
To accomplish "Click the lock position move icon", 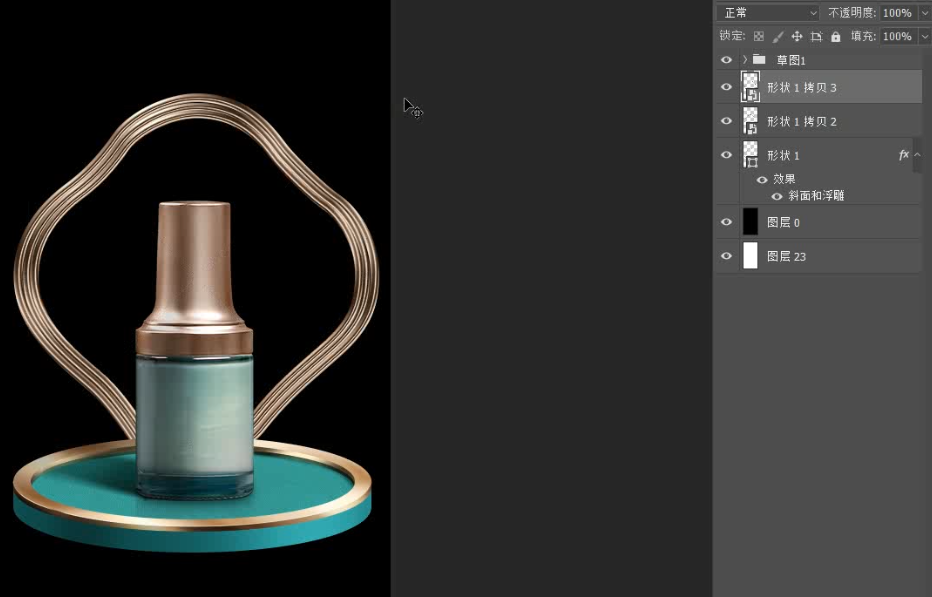I will (797, 37).
